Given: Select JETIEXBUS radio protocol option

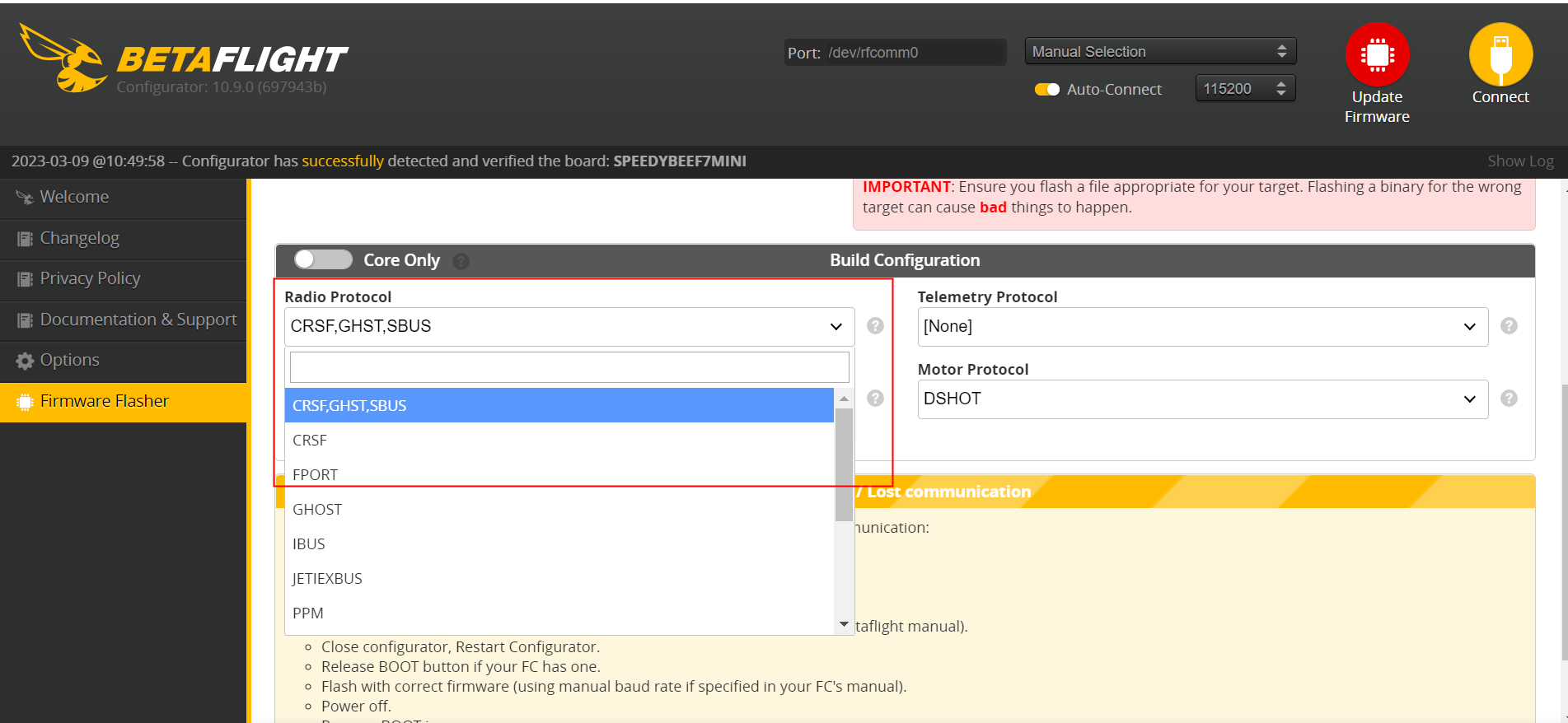Looking at the screenshot, I should point(559,578).
